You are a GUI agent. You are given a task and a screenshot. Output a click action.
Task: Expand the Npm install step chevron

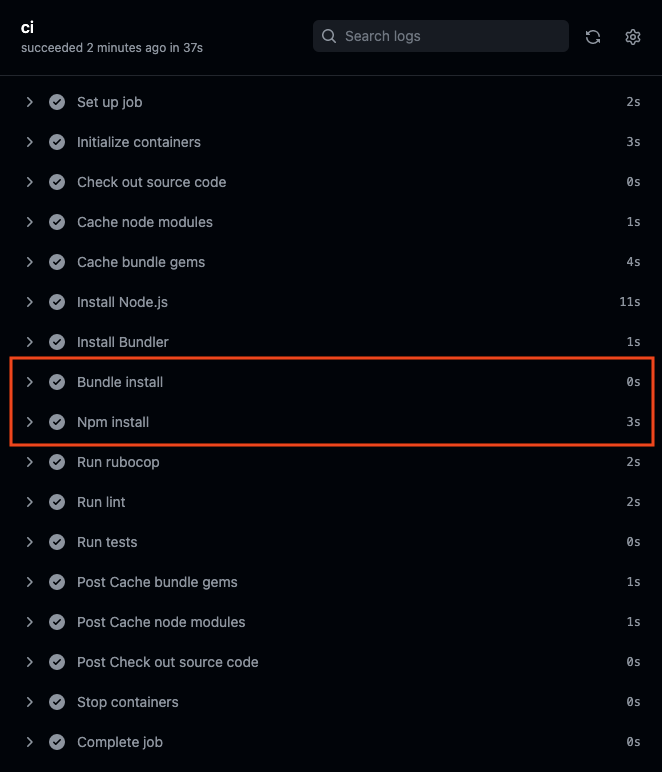click(x=30, y=422)
